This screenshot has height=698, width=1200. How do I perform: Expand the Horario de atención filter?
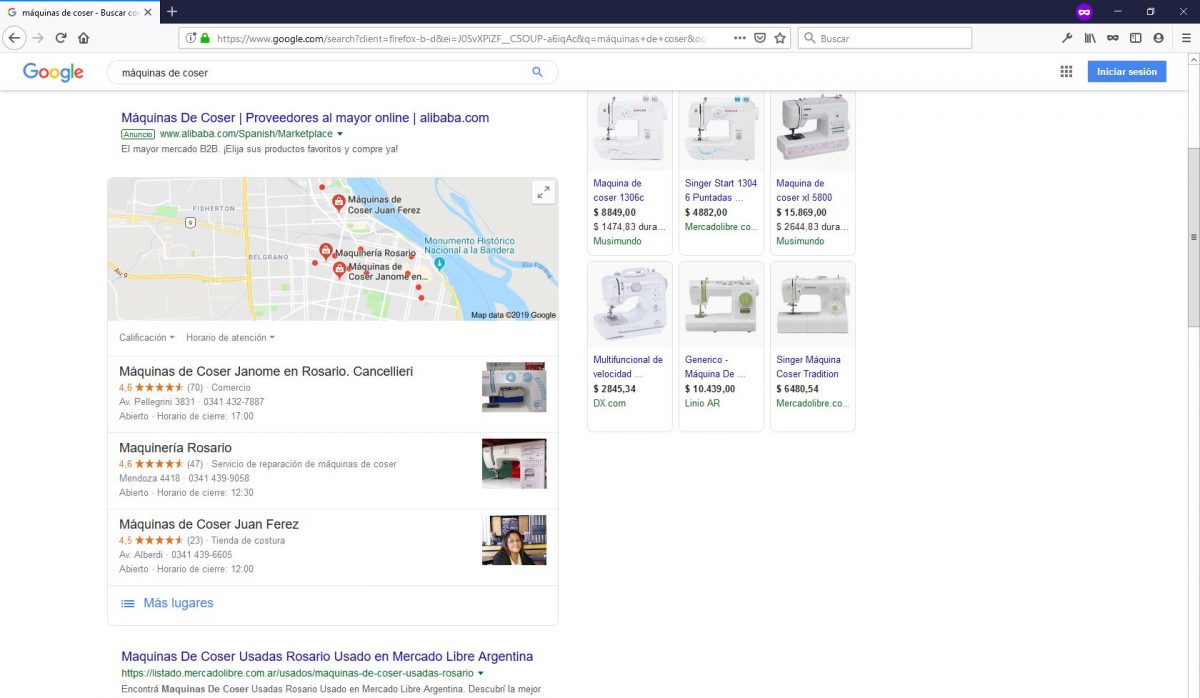pyautogui.click(x=230, y=338)
